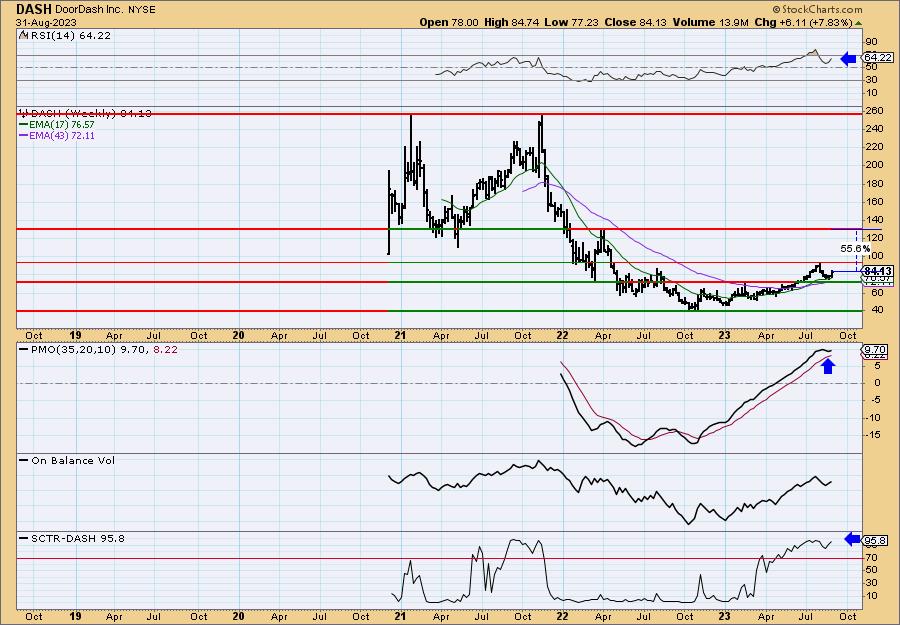
Task: Click the Volume 13.9M value
Action: tap(712, 22)
